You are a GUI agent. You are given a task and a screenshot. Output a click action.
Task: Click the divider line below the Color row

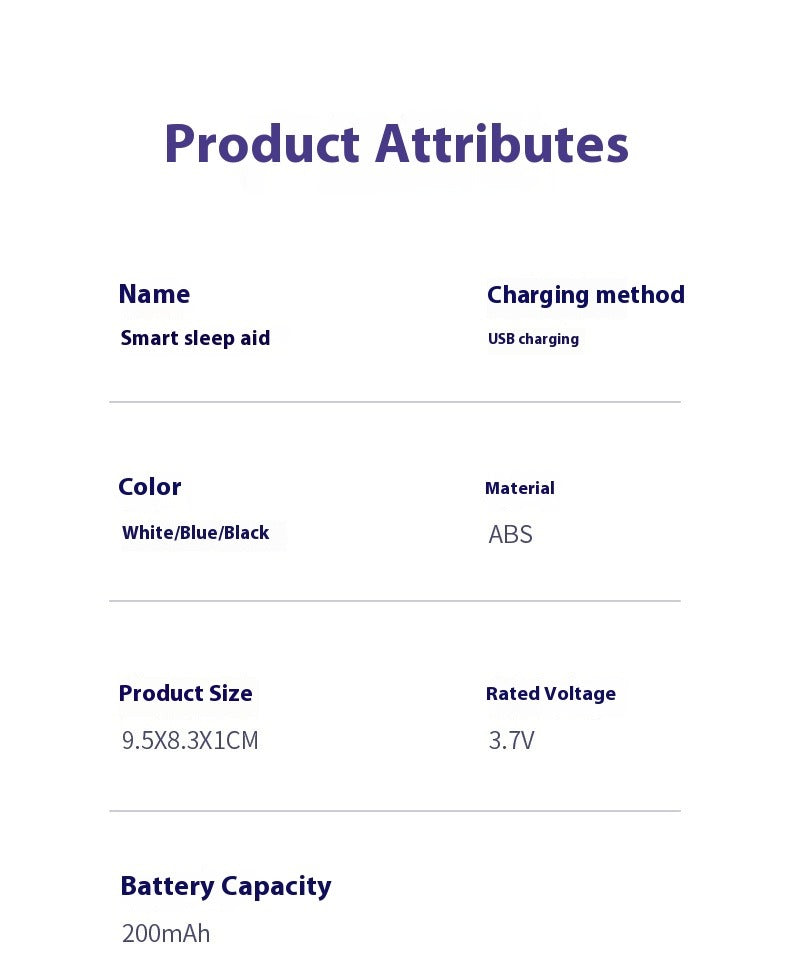click(394, 601)
